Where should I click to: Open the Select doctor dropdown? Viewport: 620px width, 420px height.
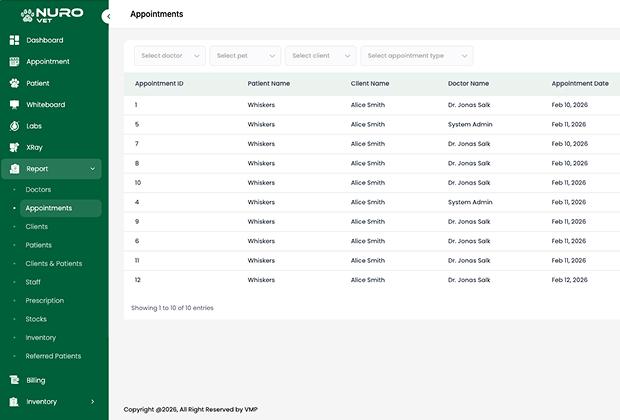tap(170, 56)
